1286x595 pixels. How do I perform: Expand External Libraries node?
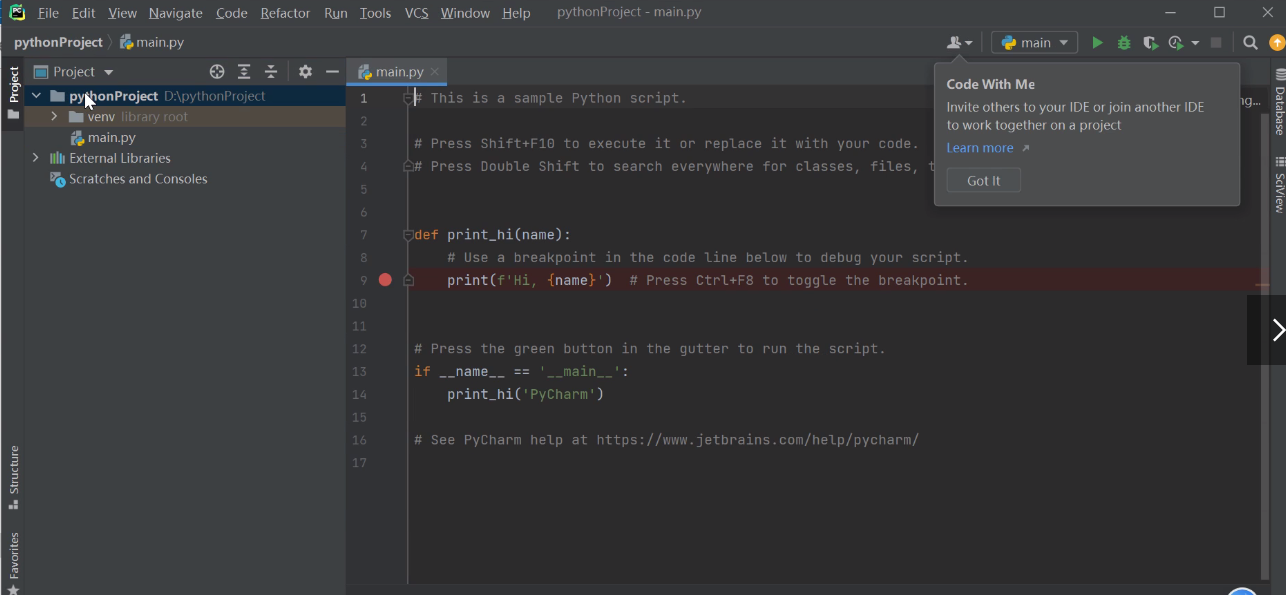36,158
